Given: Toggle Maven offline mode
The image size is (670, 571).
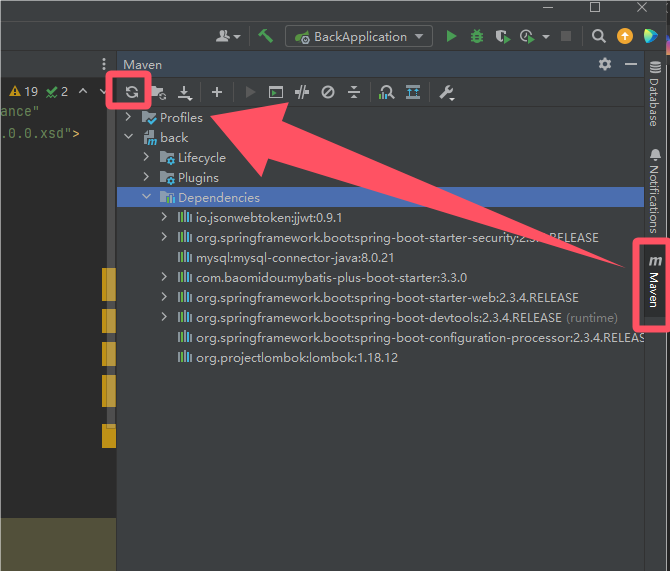Looking at the screenshot, I should click(x=302, y=92).
